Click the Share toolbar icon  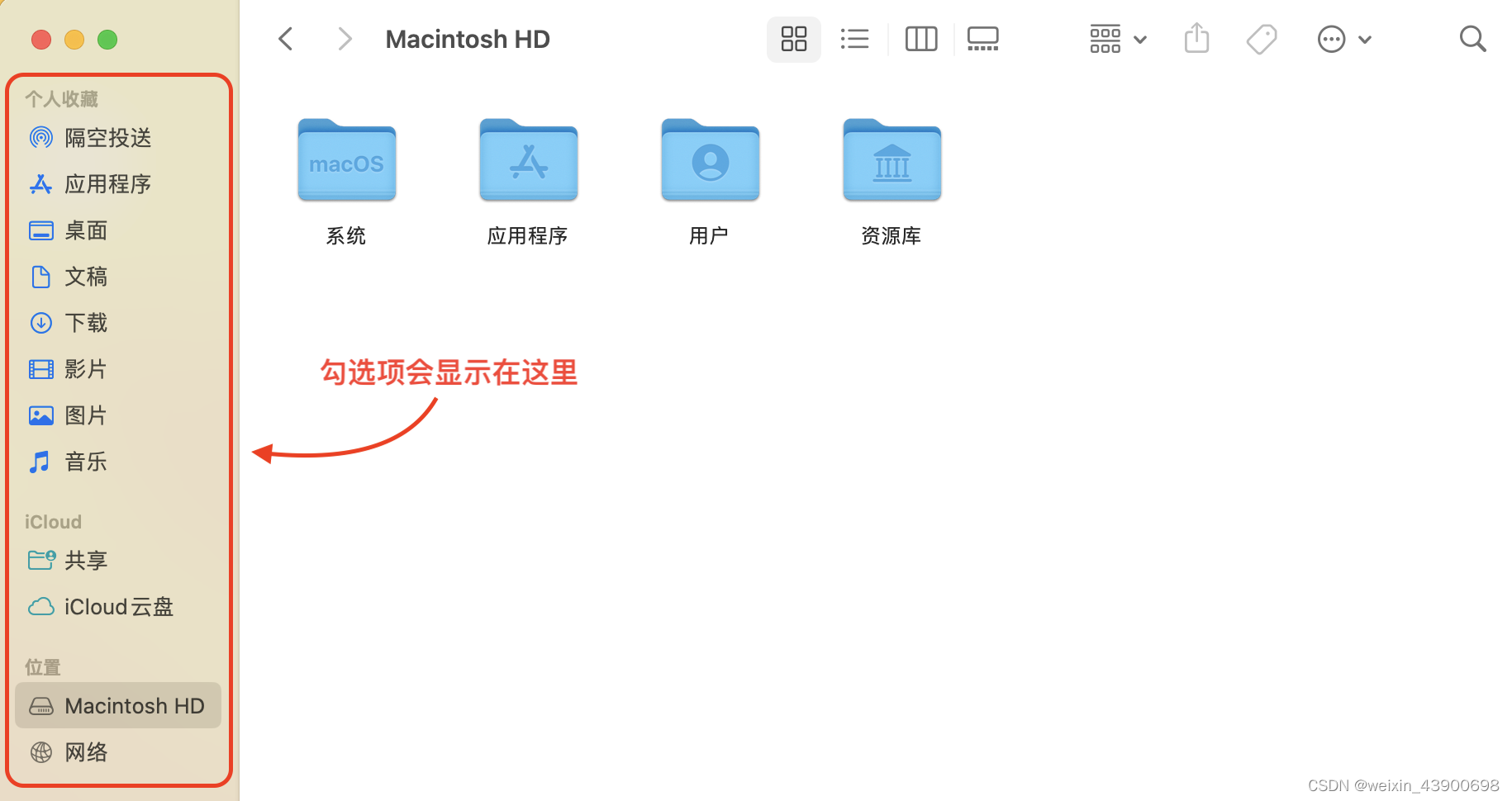click(x=1196, y=39)
